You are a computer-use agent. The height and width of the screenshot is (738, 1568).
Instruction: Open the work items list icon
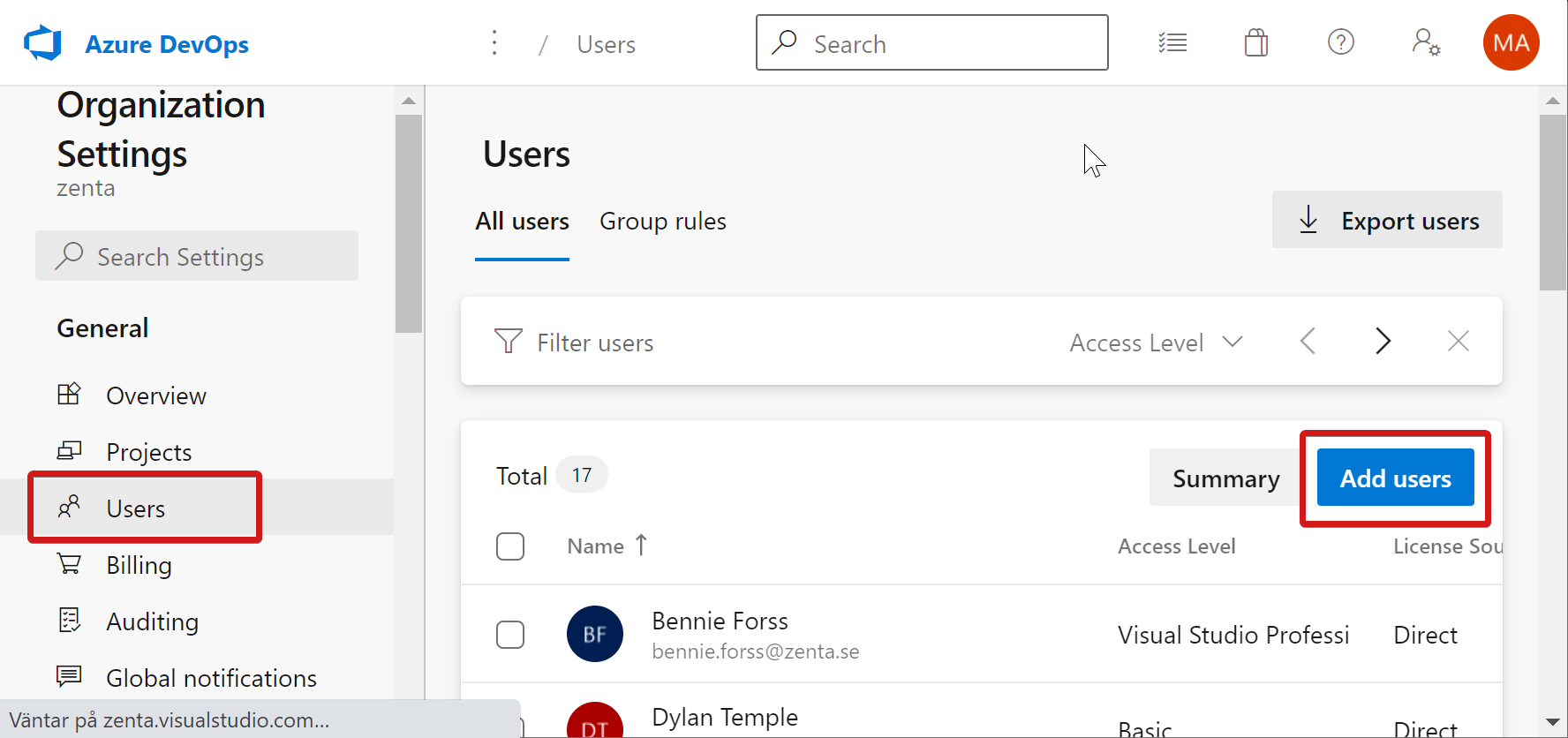point(1172,42)
